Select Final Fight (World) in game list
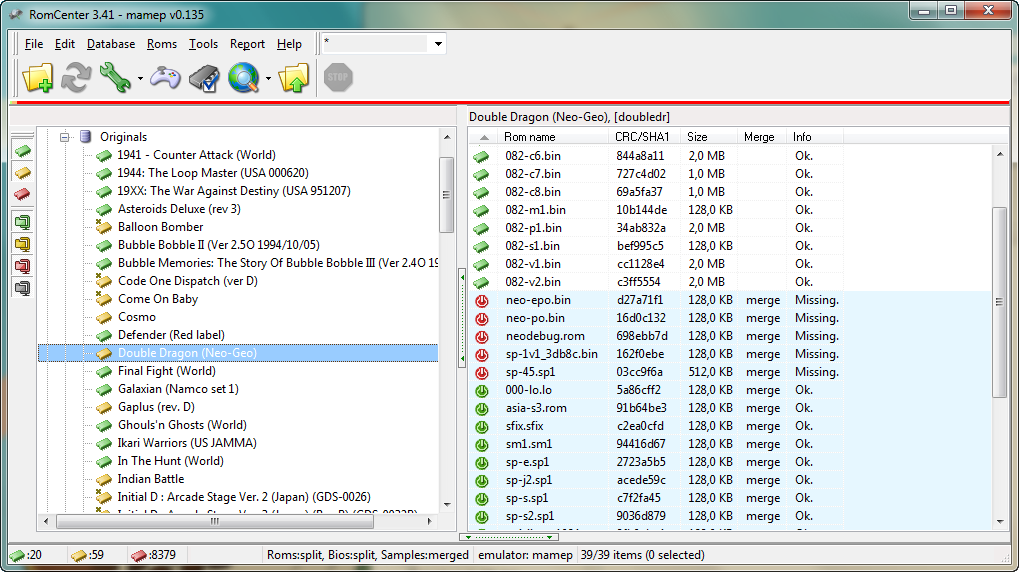This screenshot has width=1019, height=572. pyautogui.click(x=166, y=371)
